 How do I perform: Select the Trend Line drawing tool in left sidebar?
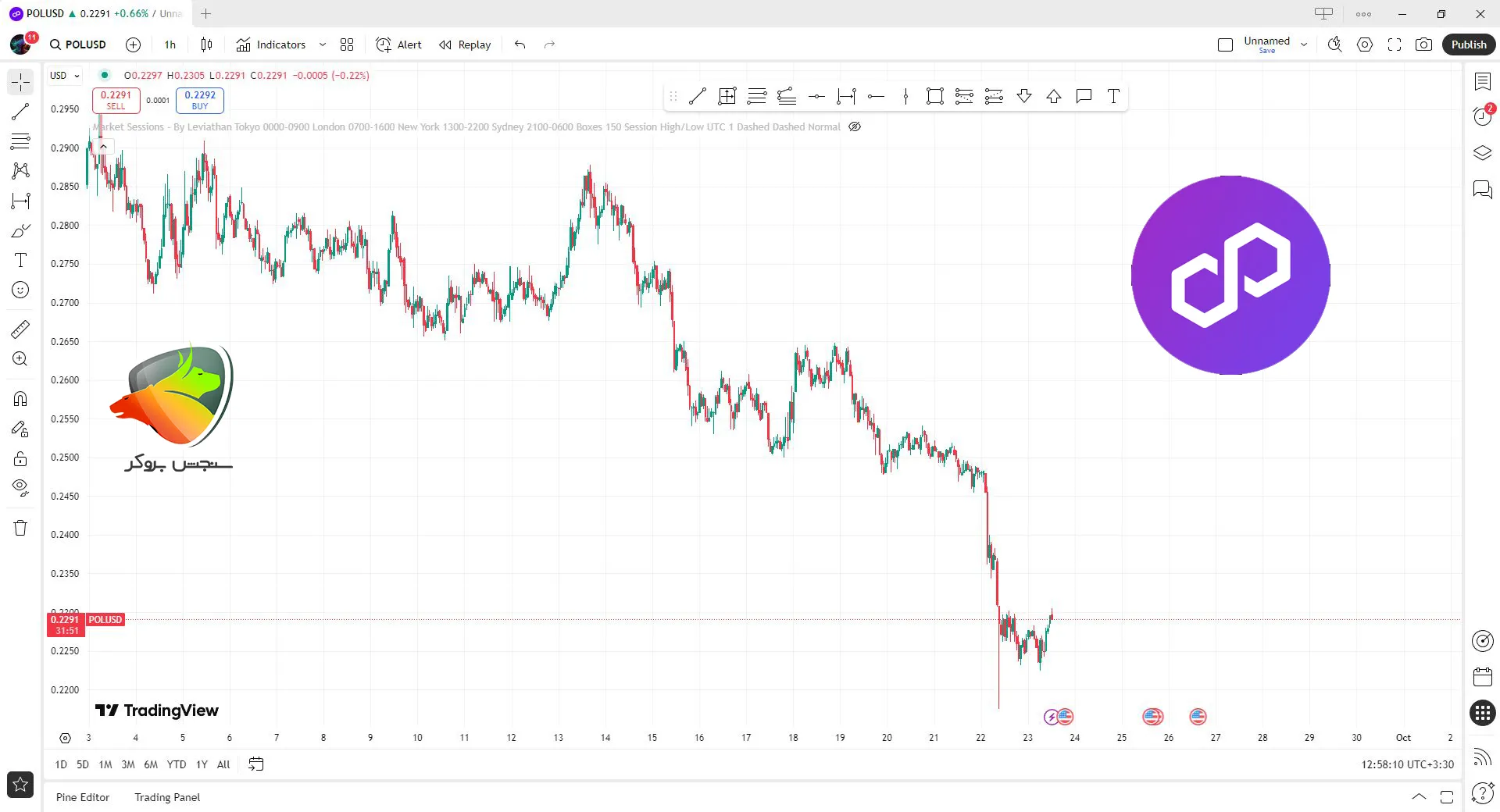coord(20,112)
